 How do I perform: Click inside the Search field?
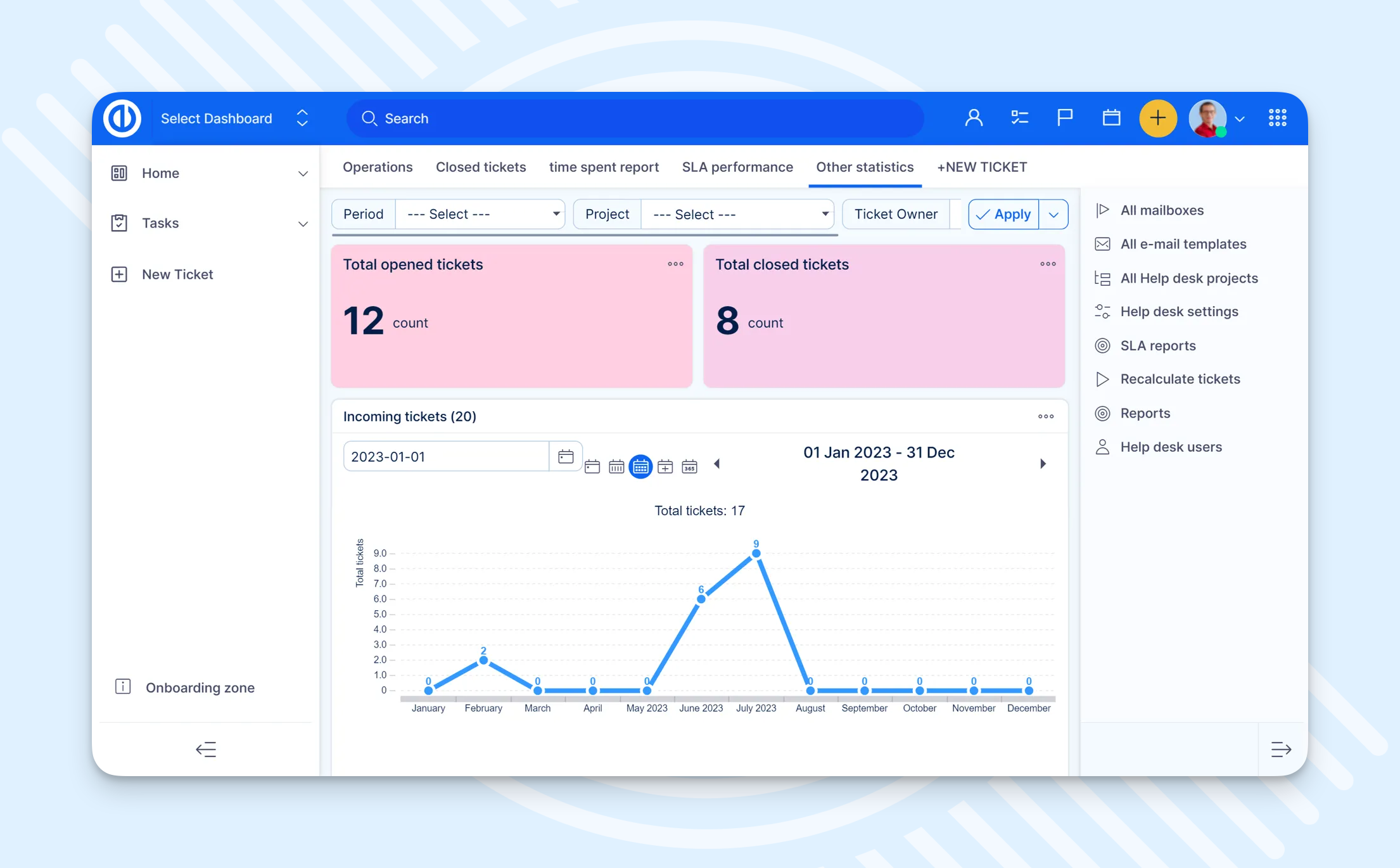click(633, 118)
